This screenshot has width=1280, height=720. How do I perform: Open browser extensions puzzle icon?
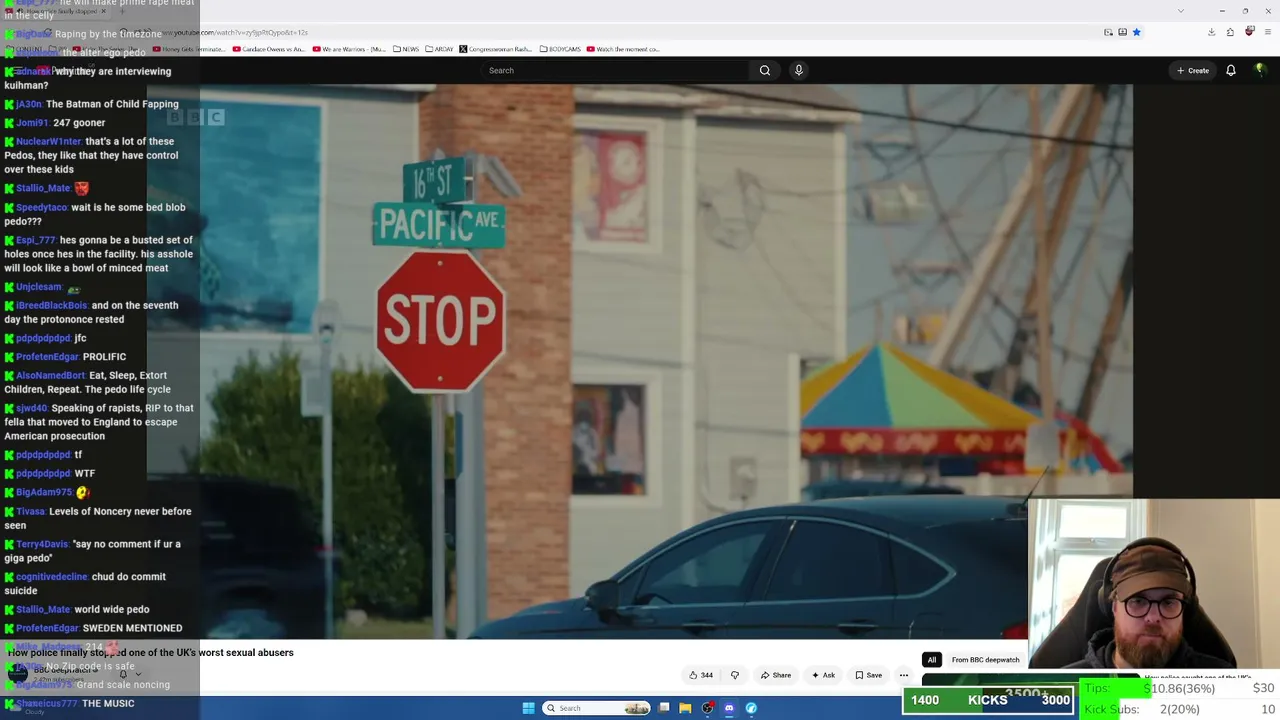click(x=1230, y=32)
